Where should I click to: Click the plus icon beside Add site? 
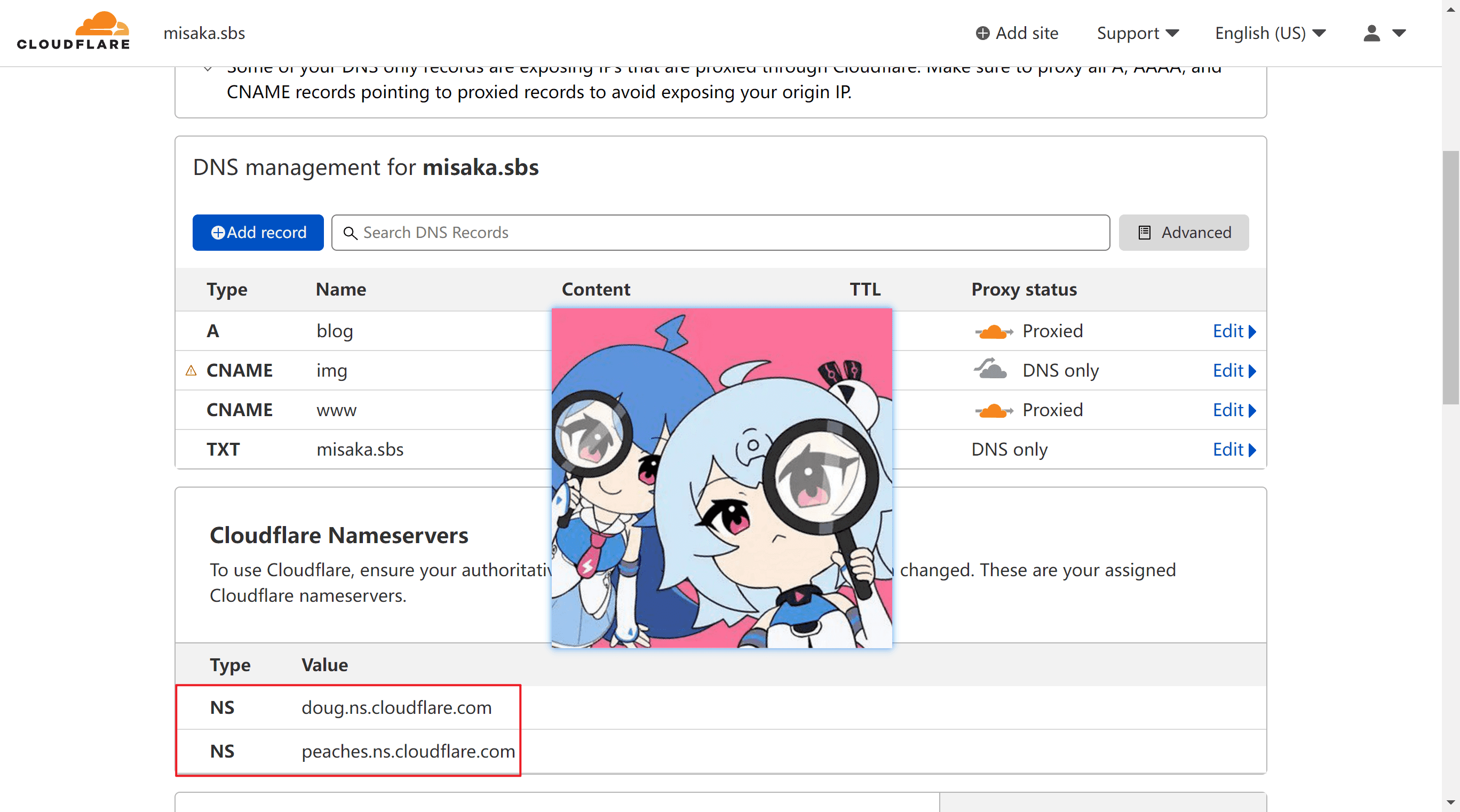click(983, 34)
